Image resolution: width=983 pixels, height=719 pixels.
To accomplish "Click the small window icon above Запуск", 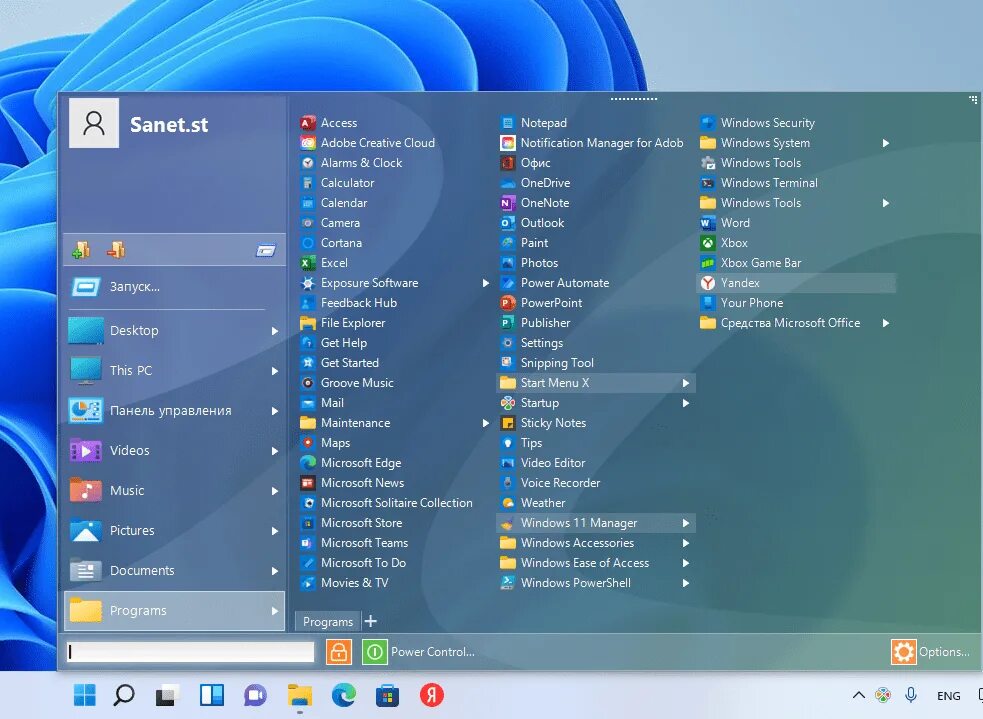I will tap(266, 251).
